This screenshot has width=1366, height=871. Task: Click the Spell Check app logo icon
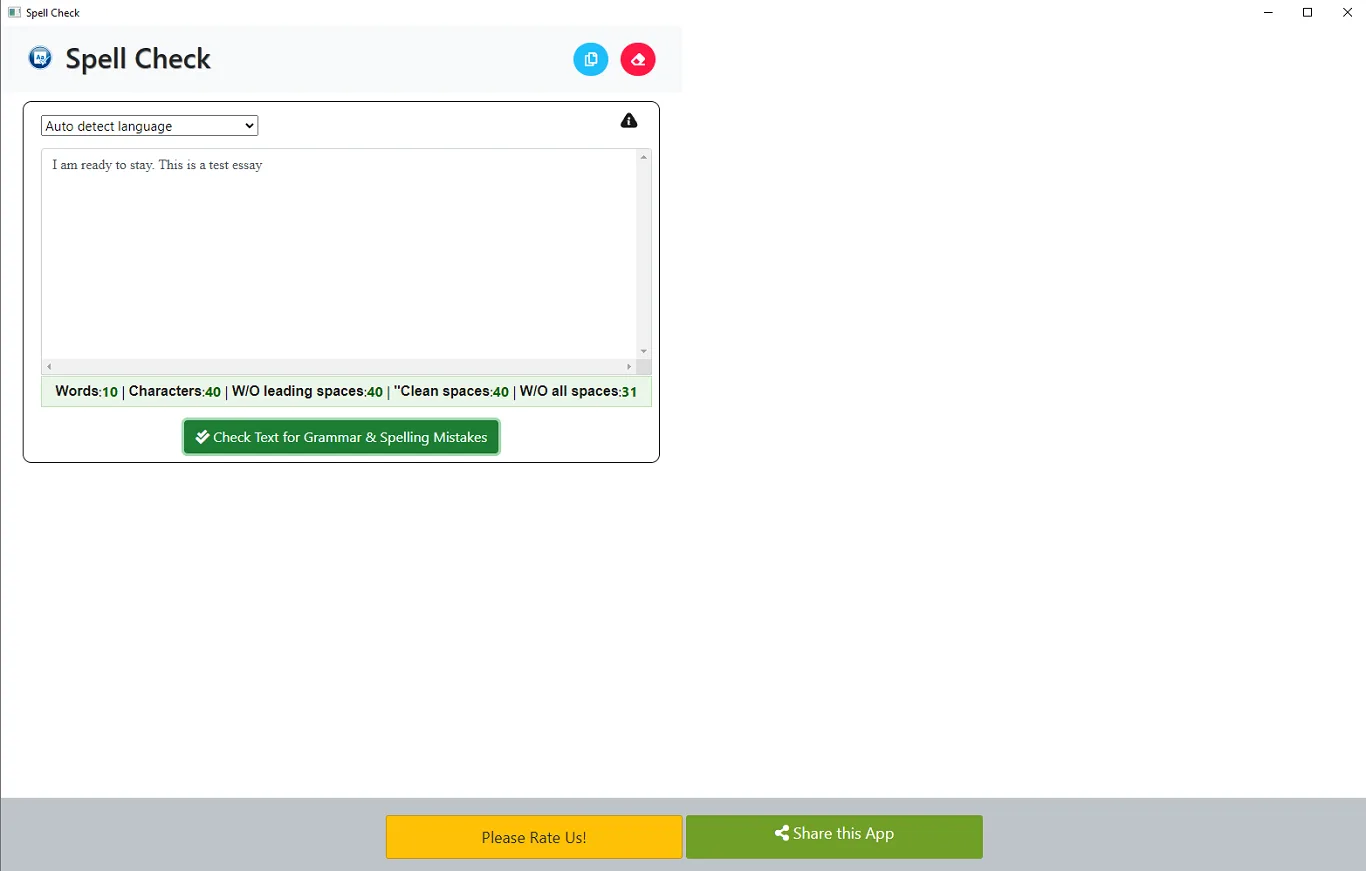(x=40, y=58)
